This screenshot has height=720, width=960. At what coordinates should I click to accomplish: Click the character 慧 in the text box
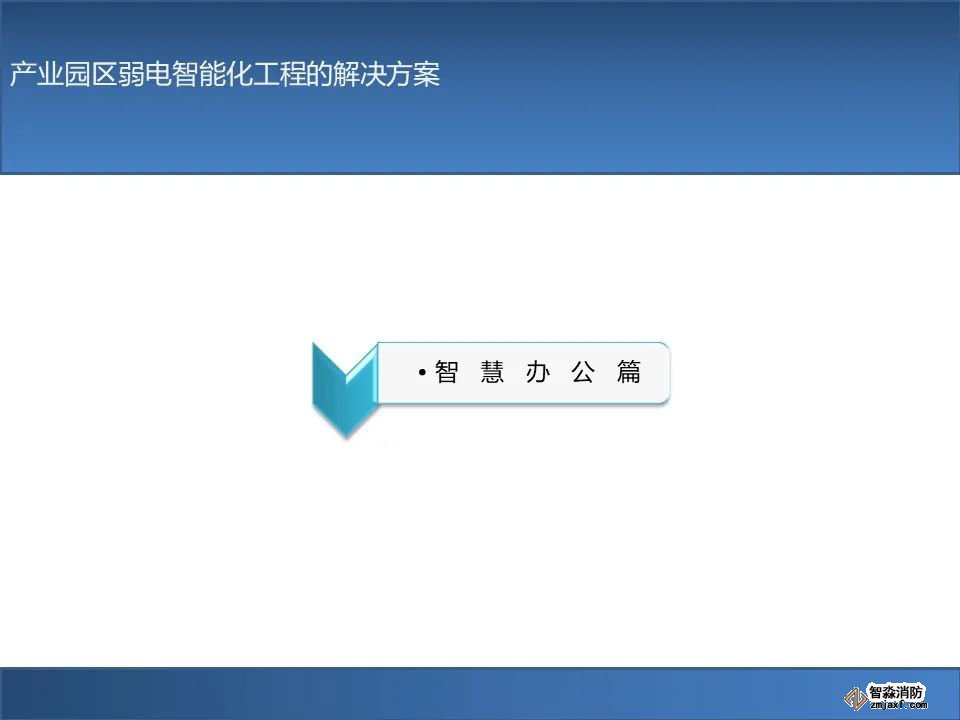coord(492,373)
